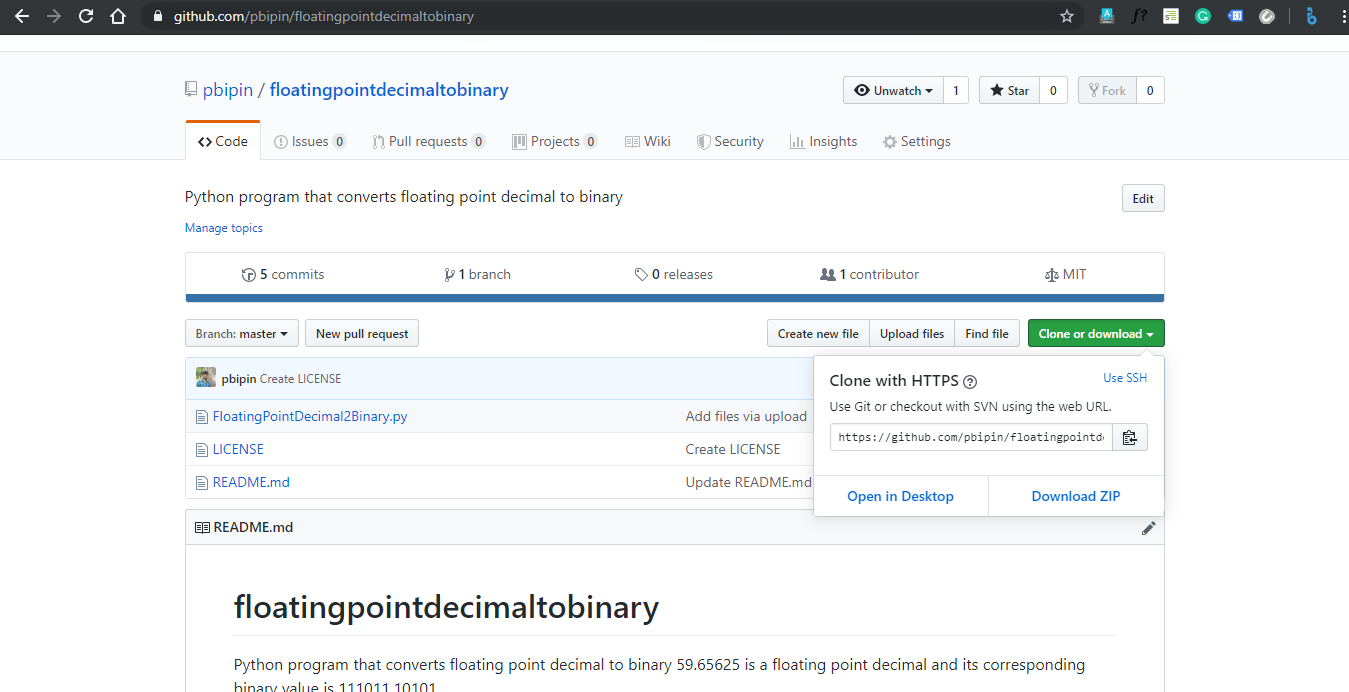The height and width of the screenshot is (692, 1349).
Task: Go back using browser back arrow
Action: click(x=22, y=16)
